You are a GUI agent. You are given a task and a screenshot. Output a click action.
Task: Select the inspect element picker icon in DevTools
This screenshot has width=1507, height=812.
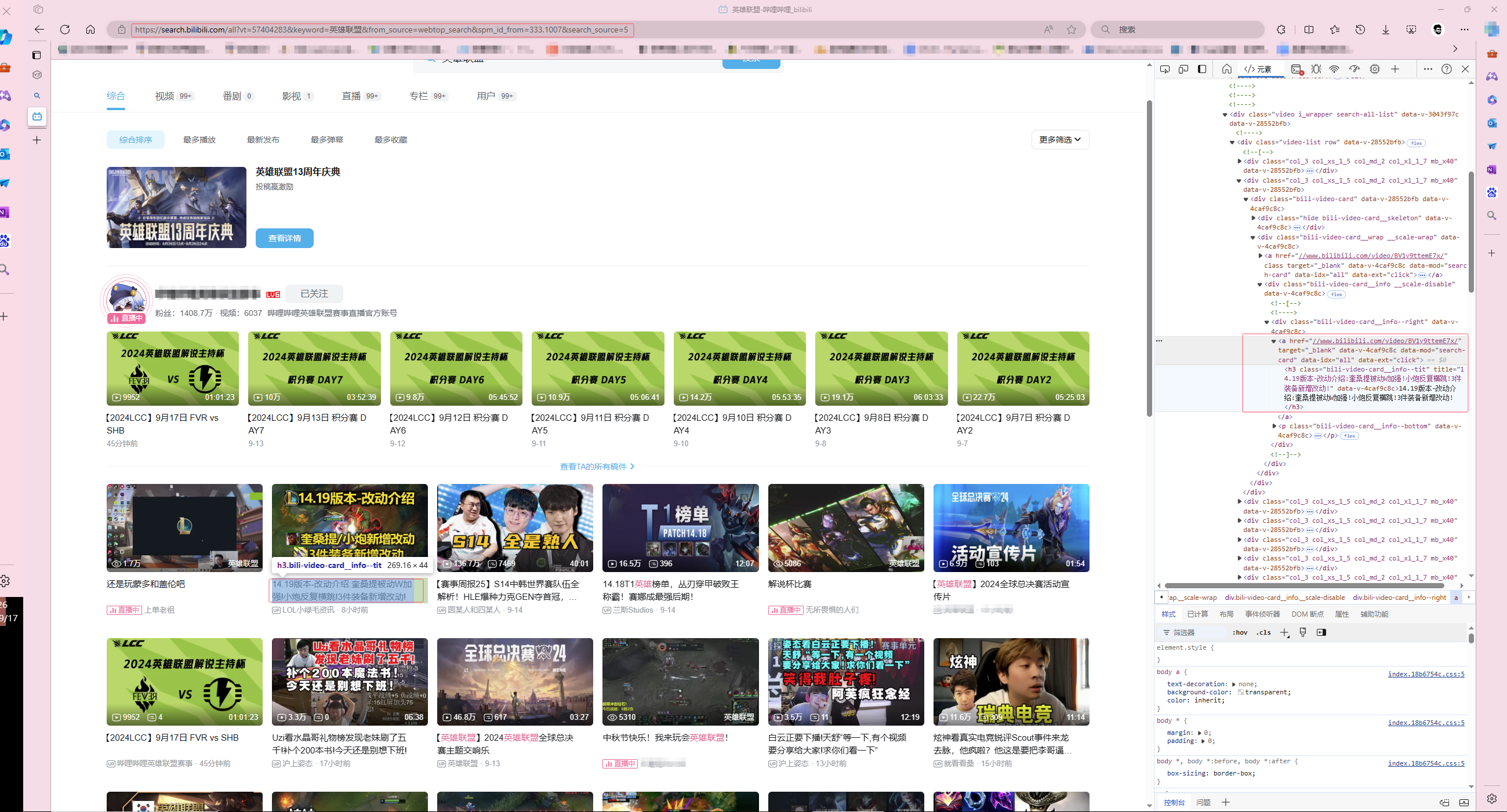coord(1165,69)
